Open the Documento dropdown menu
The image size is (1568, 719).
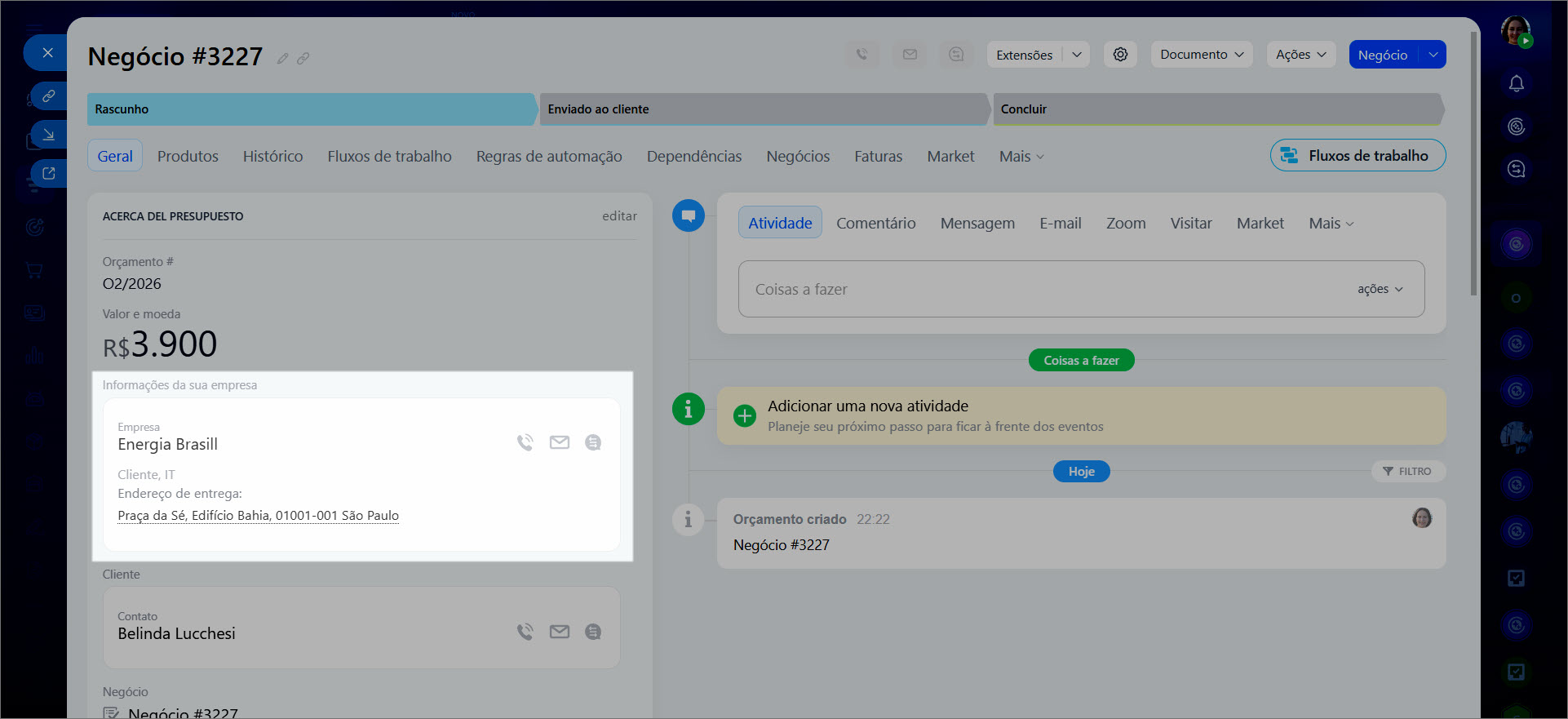1201,55
